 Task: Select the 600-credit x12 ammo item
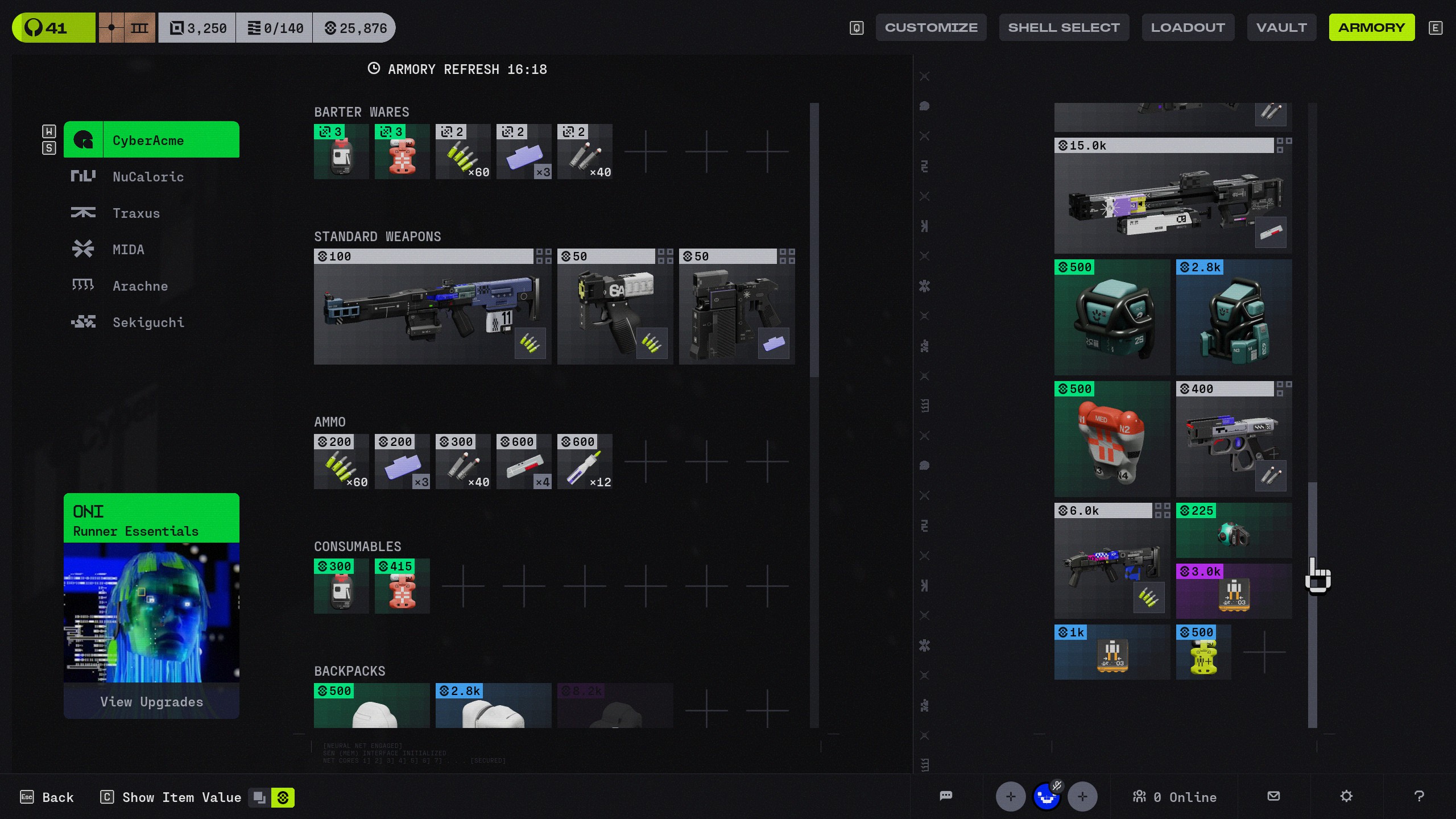584,462
